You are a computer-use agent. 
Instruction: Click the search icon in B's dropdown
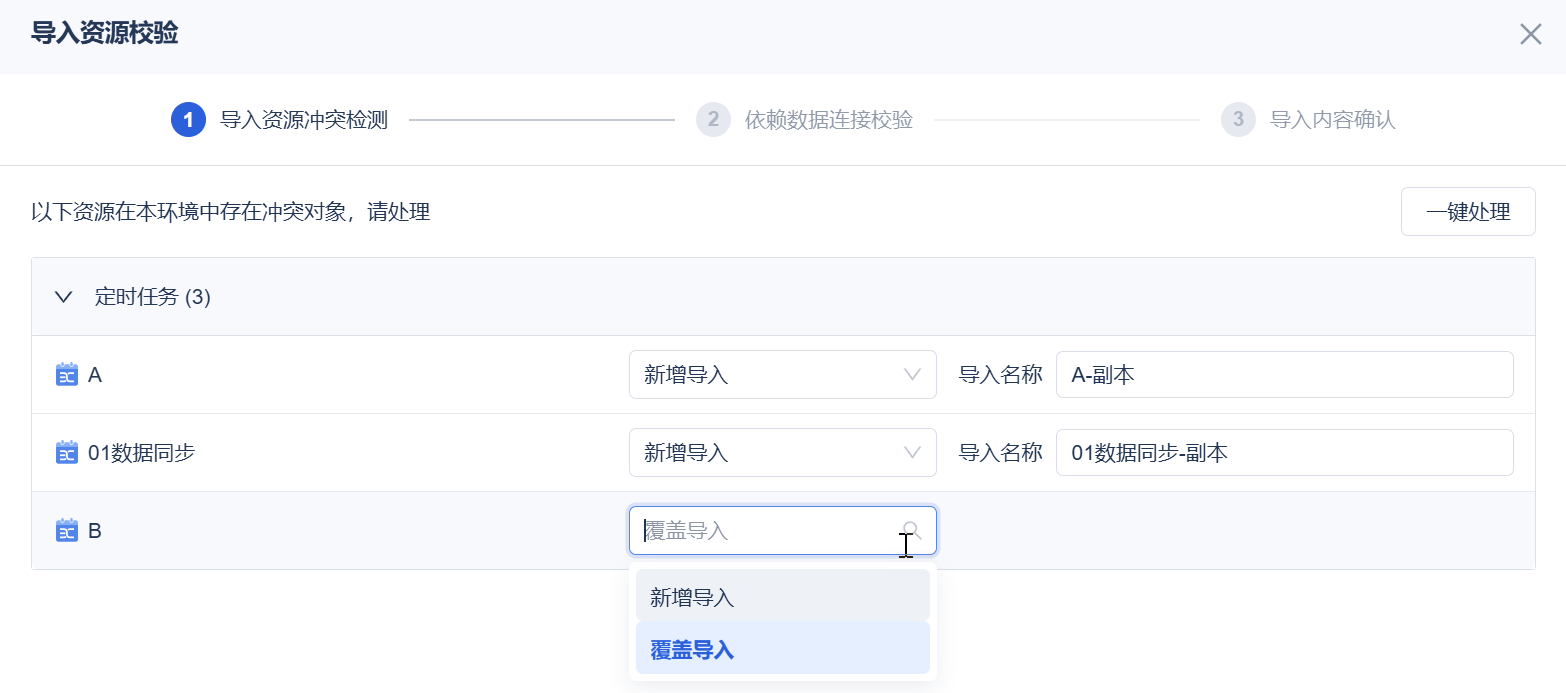pos(912,531)
